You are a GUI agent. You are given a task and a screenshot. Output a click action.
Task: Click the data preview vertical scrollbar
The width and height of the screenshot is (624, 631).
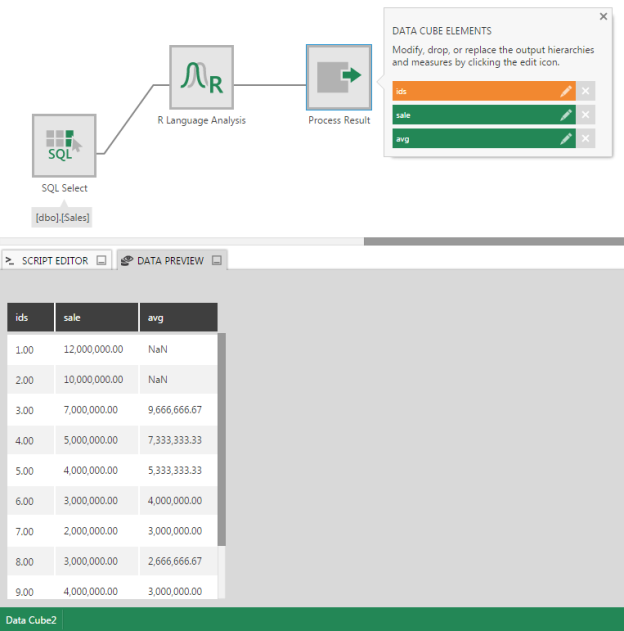click(x=221, y=440)
